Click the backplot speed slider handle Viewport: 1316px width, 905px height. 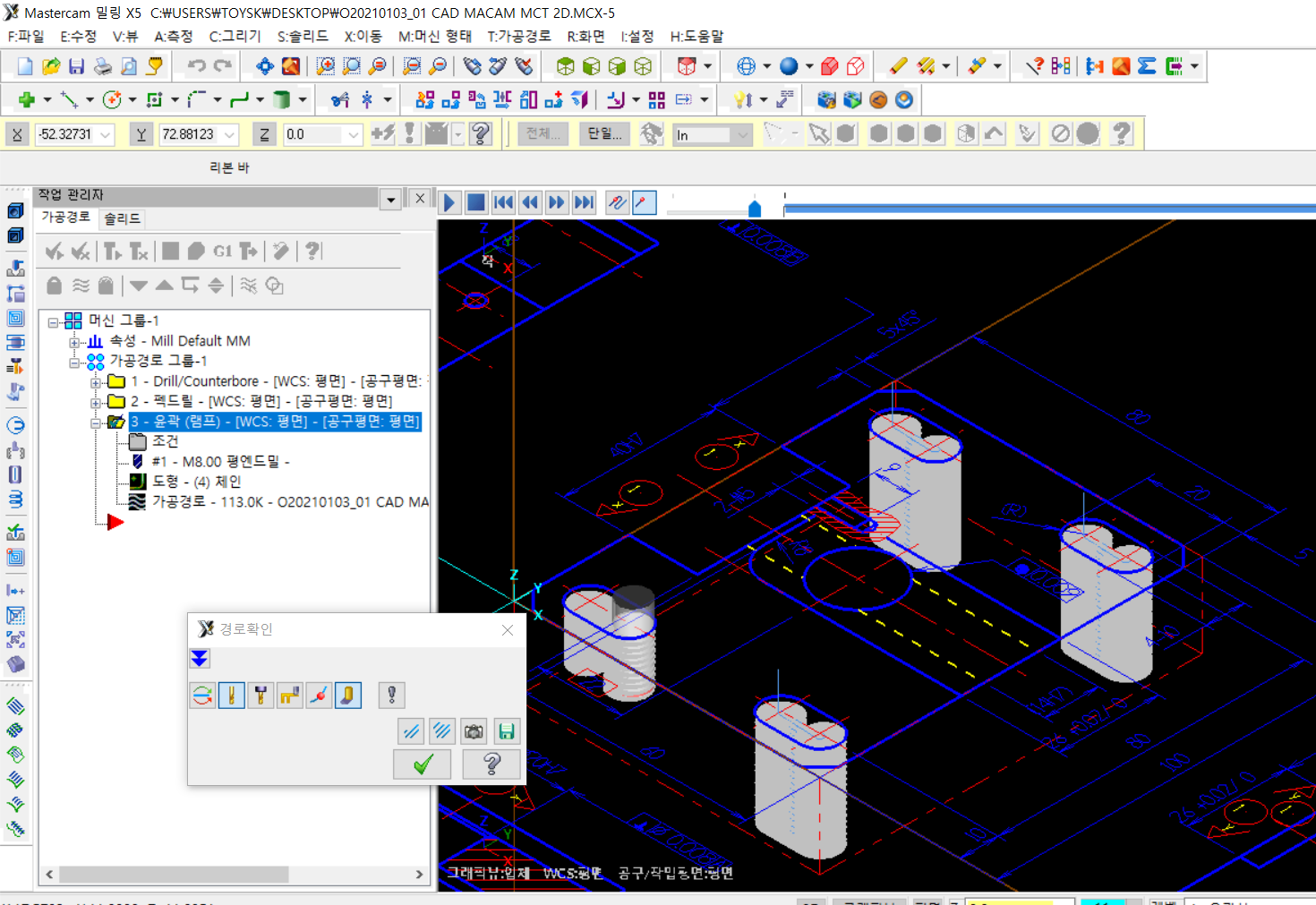click(x=755, y=209)
